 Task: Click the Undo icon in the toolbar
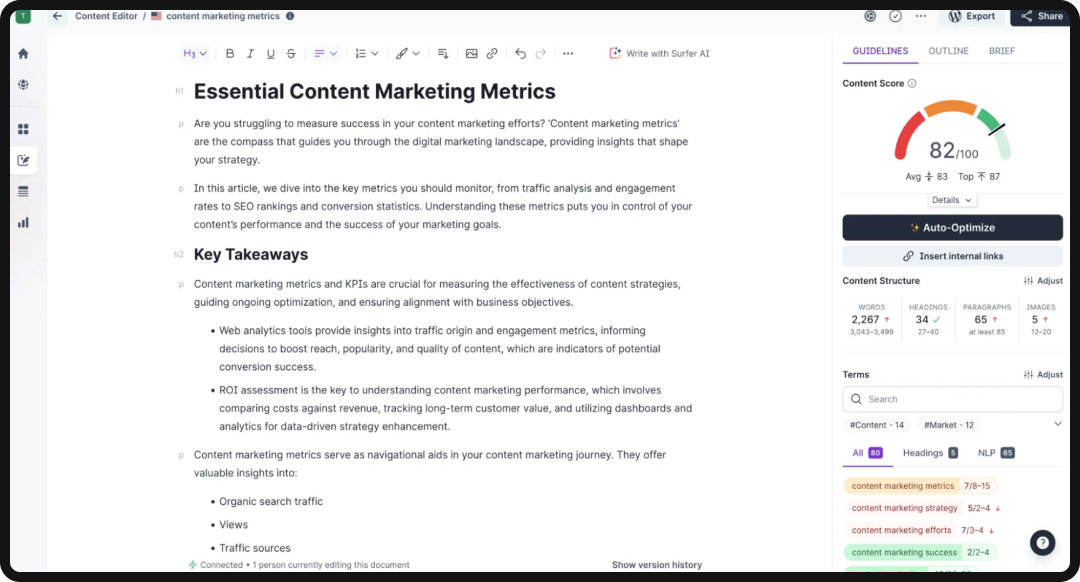click(520, 53)
